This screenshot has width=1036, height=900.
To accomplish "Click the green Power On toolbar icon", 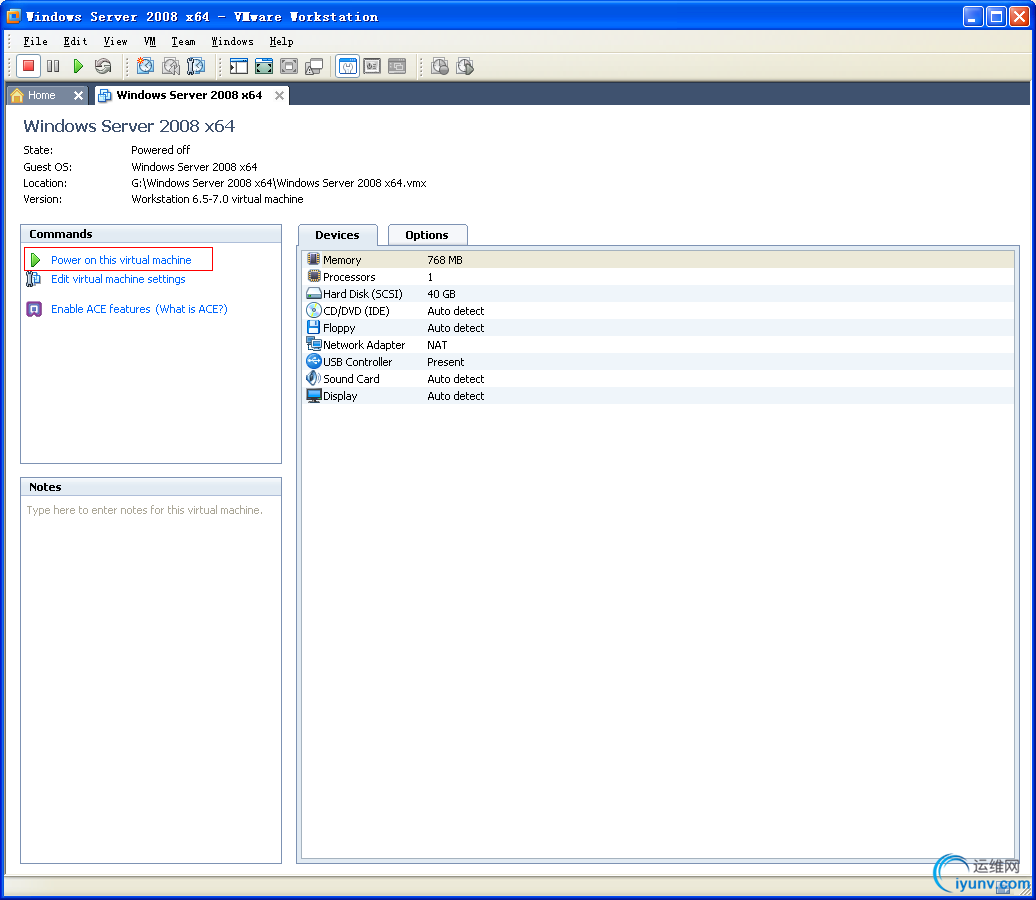I will coord(78,66).
